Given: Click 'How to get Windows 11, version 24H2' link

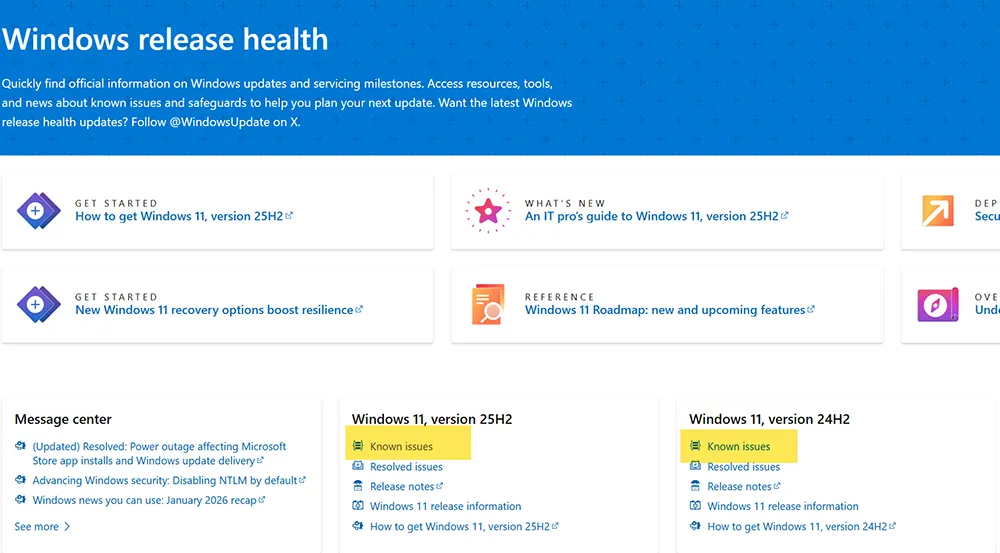Looking at the screenshot, I should [x=801, y=527].
